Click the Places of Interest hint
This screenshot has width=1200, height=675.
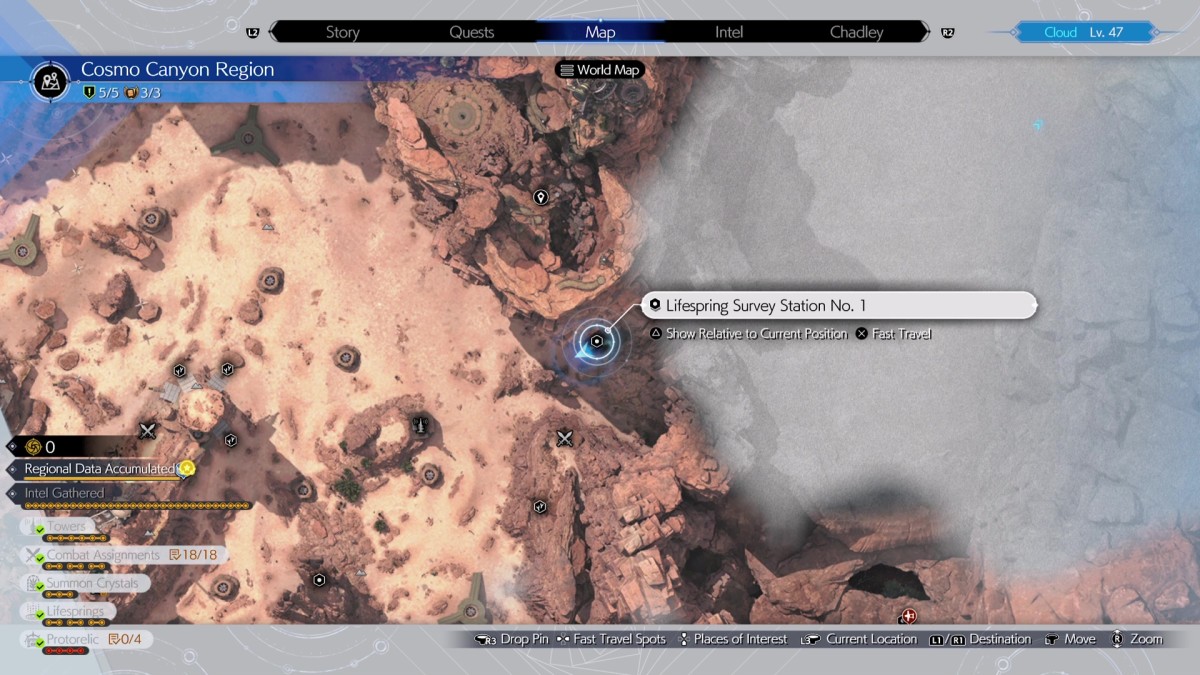pos(733,639)
